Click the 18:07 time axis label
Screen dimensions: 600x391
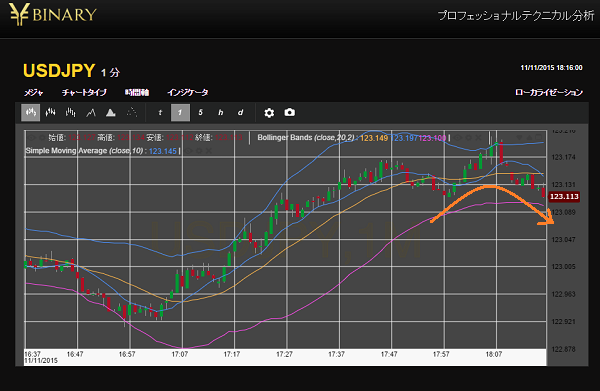(x=494, y=354)
